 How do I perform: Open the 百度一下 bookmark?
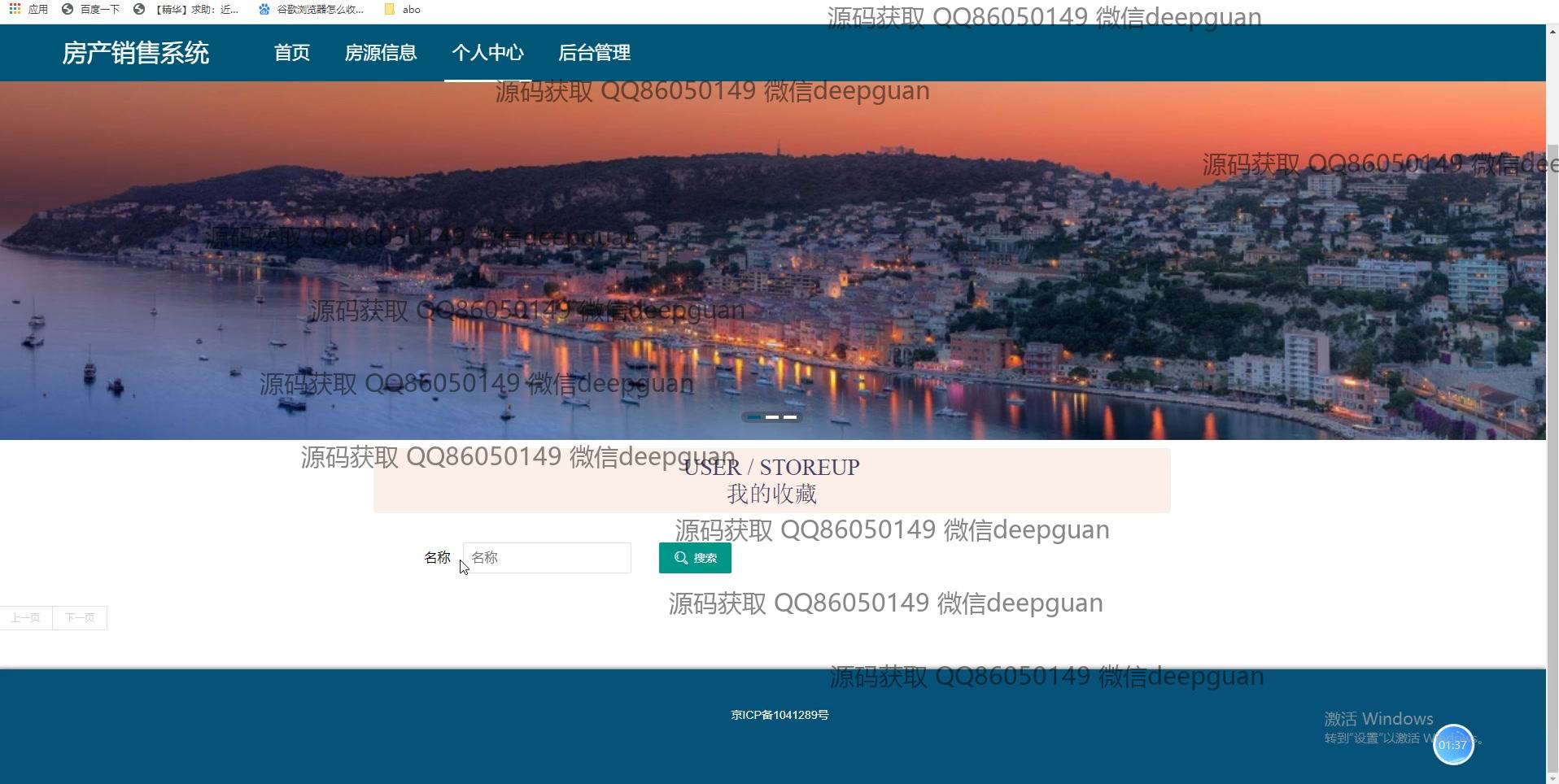(x=90, y=10)
